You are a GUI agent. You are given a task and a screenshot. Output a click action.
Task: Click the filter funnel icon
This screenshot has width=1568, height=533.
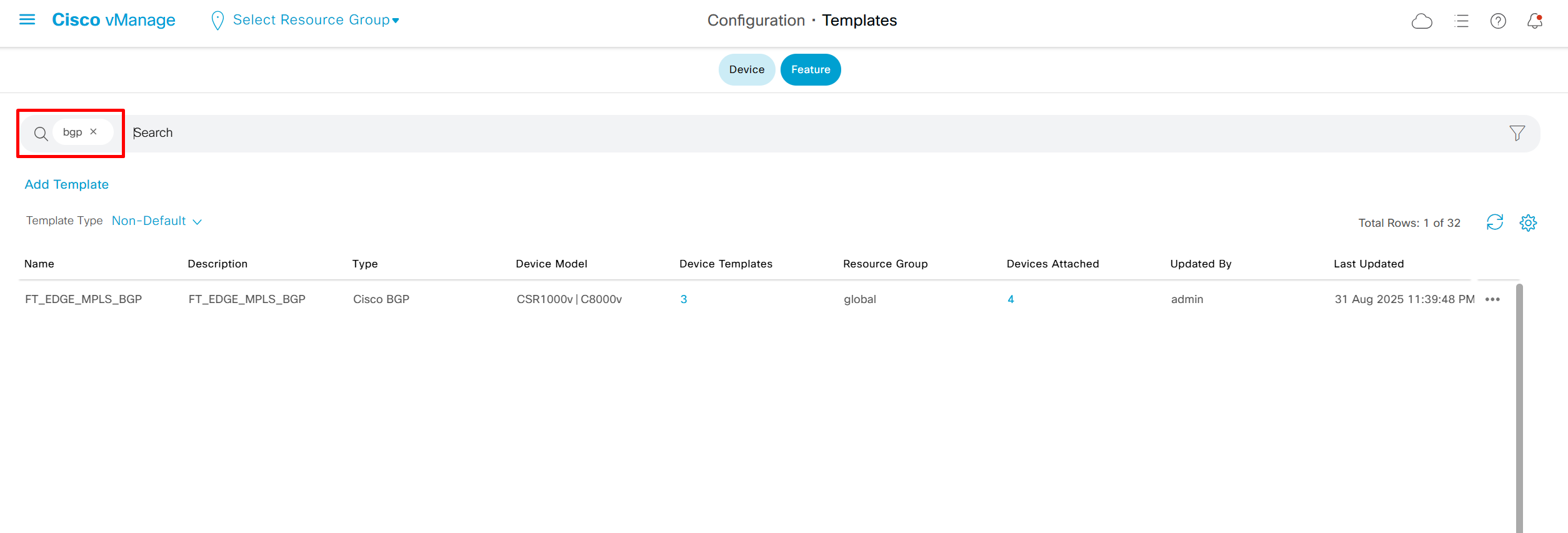pos(1517,133)
